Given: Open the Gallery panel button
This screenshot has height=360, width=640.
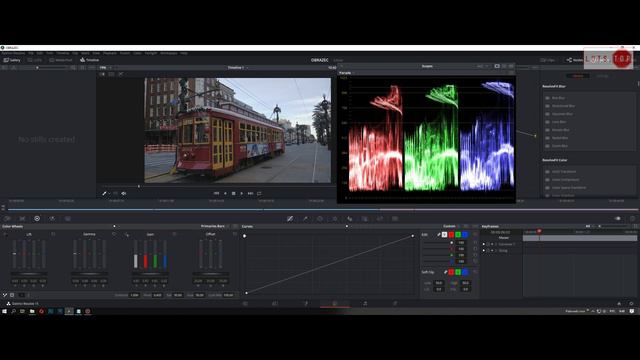Looking at the screenshot, I should (12, 60).
